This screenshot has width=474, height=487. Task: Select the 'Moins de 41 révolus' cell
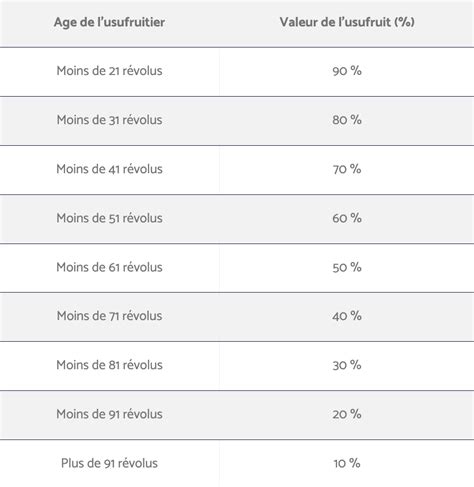coord(109,169)
